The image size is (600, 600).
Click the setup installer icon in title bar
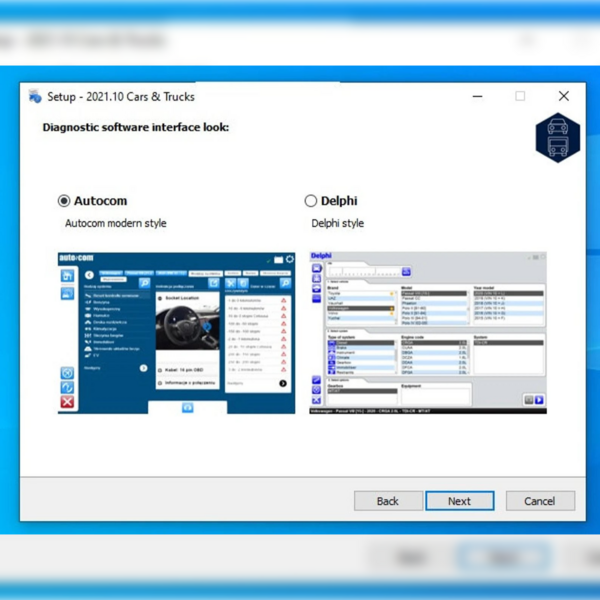35,96
